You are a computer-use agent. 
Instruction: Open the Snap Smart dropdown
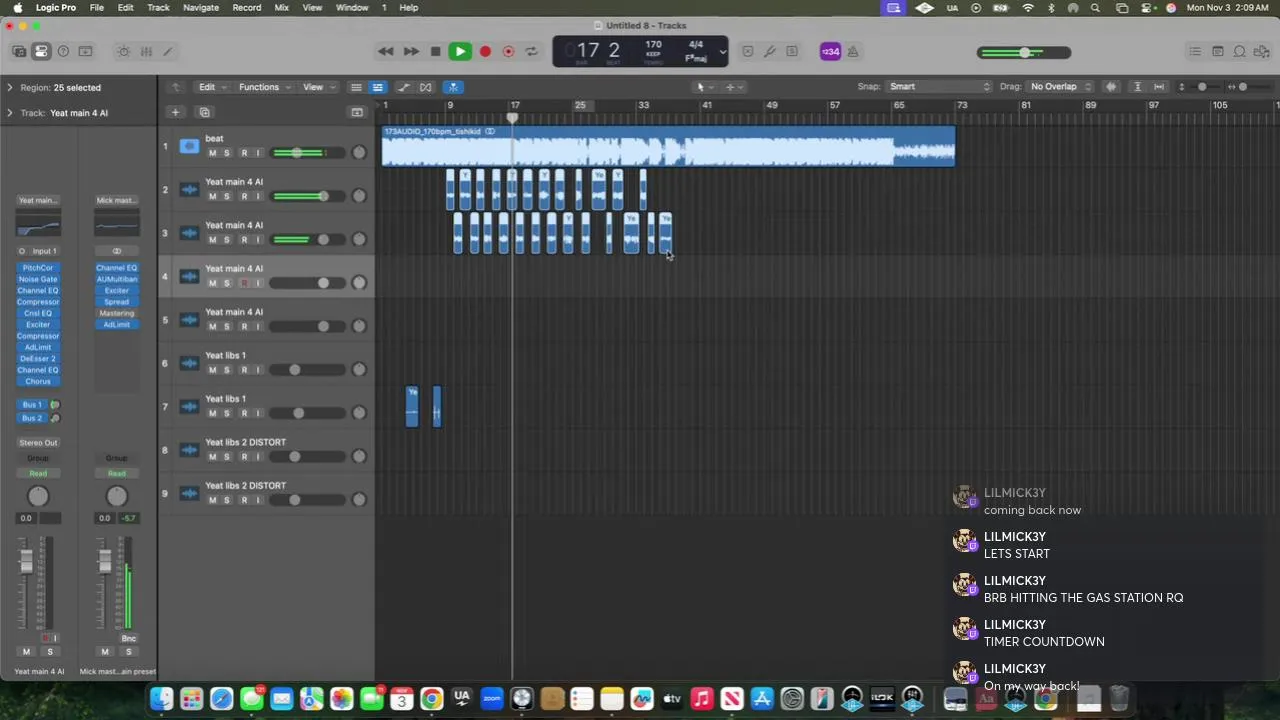(x=938, y=87)
